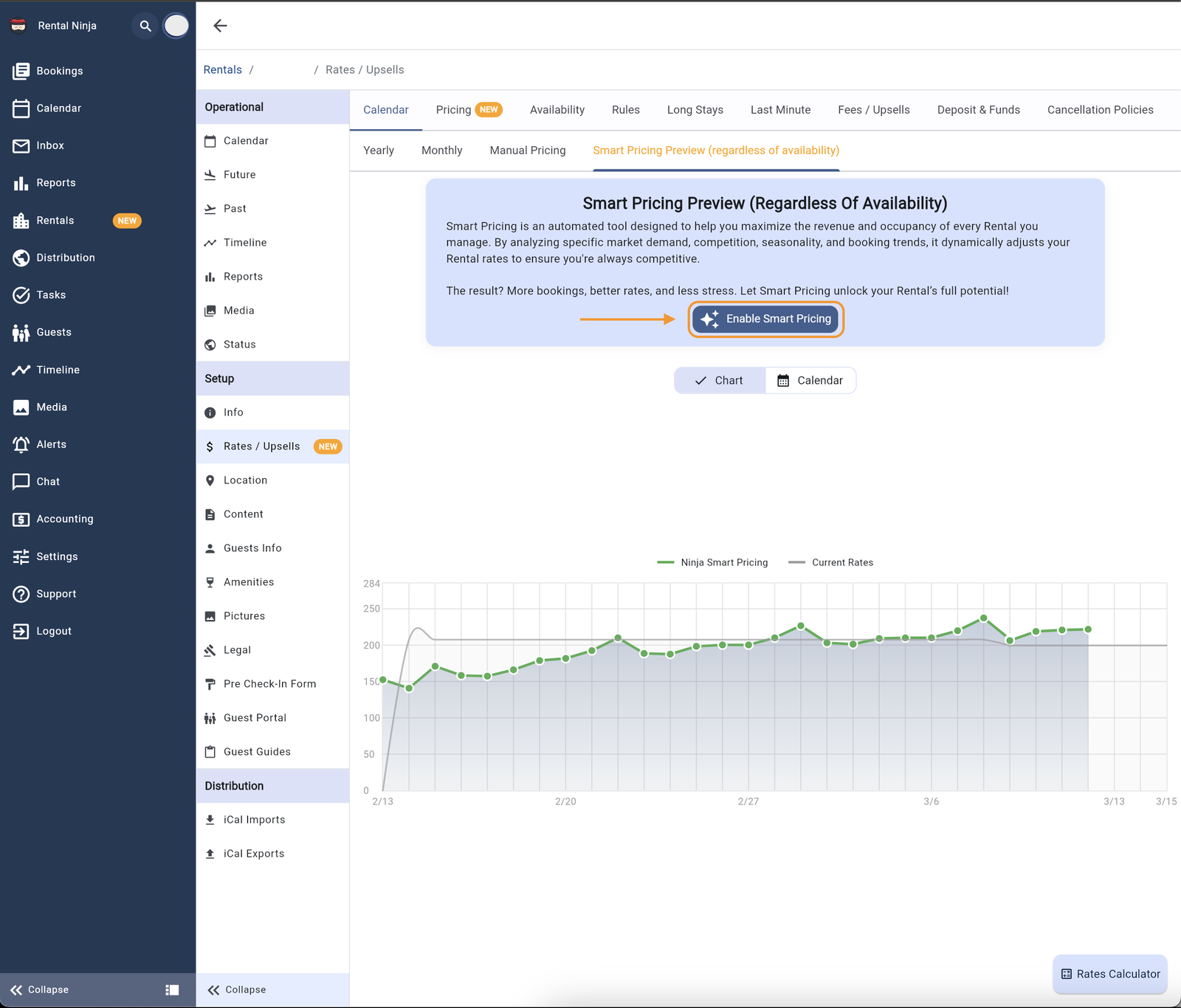The width and height of the screenshot is (1181, 1008).
Task: Switch to Calendar view of Smart Pricing
Action: (810, 380)
